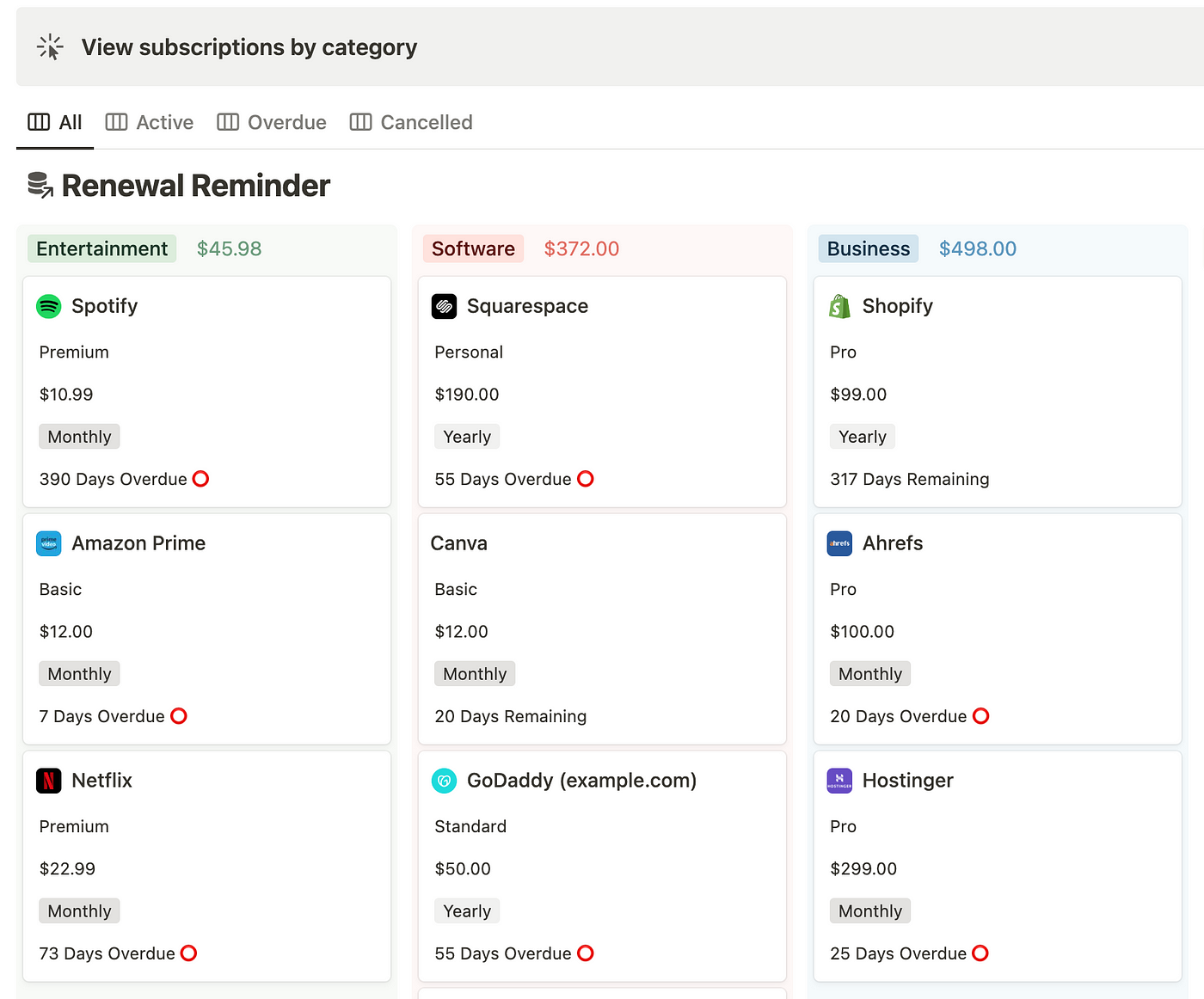Click the $50.00 price on GoDaddy

coord(463,869)
